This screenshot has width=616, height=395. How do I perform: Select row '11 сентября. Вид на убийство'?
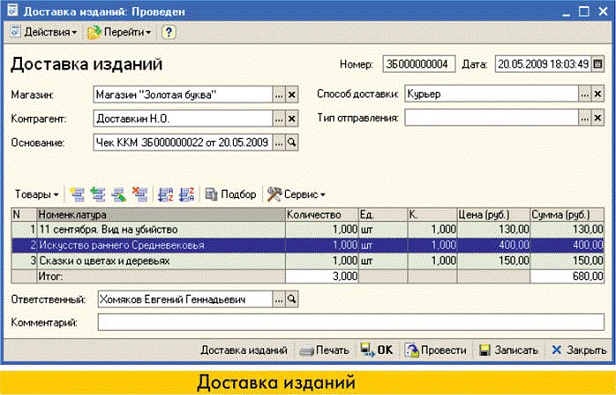tap(308, 230)
